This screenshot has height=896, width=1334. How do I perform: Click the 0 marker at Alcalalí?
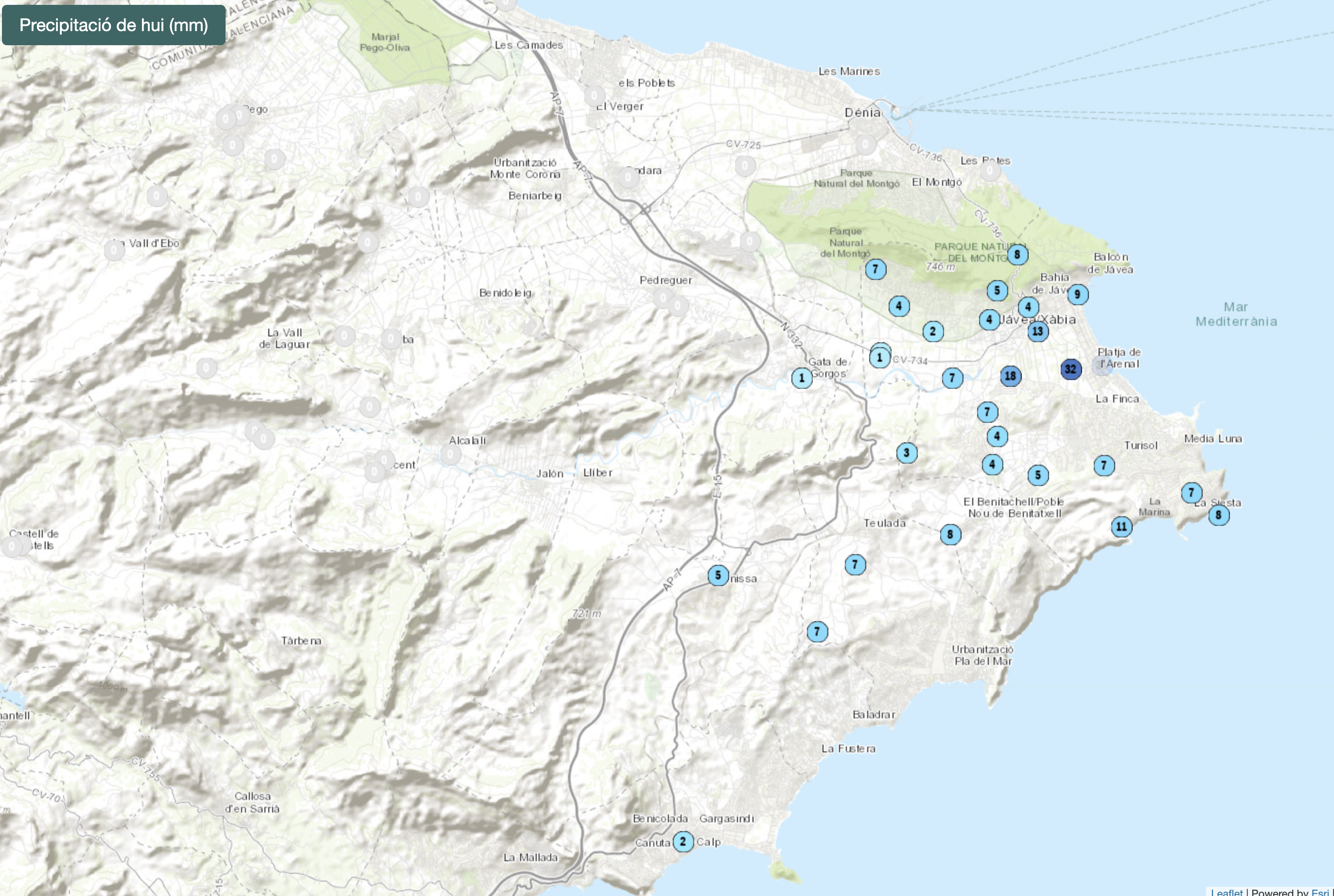[450, 455]
